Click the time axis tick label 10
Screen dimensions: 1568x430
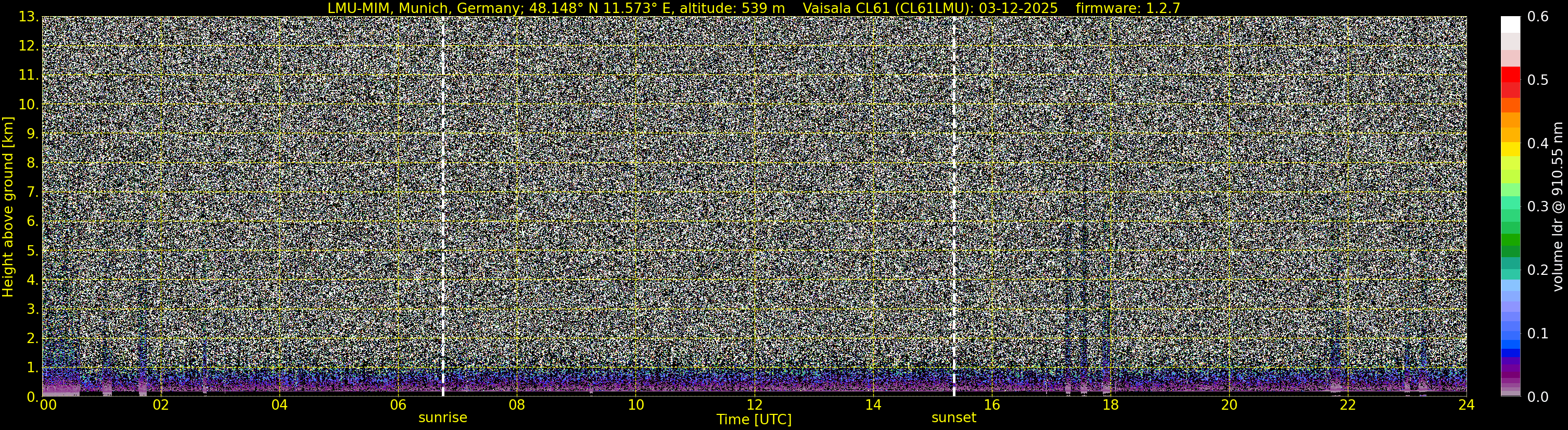click(635, 406)
